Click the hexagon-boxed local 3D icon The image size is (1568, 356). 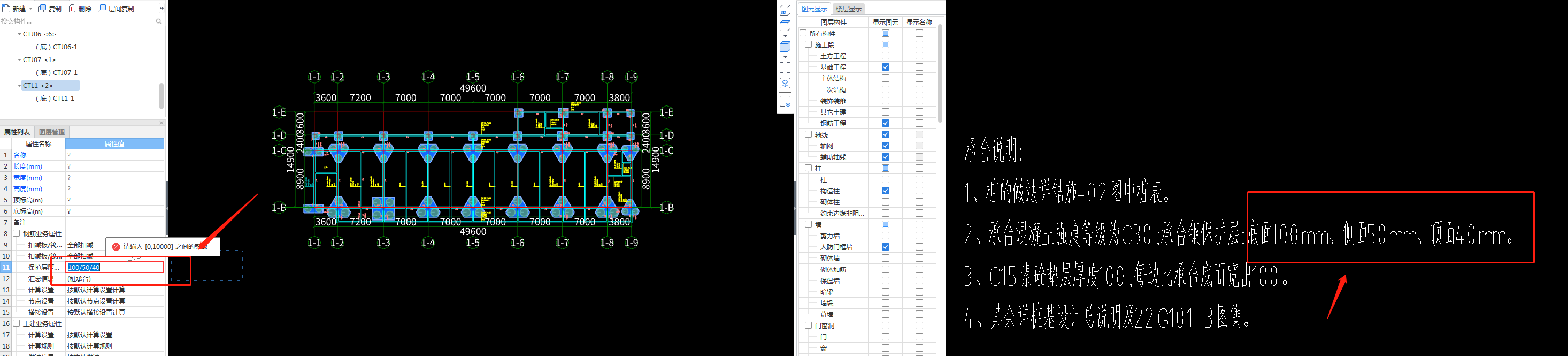785,83
